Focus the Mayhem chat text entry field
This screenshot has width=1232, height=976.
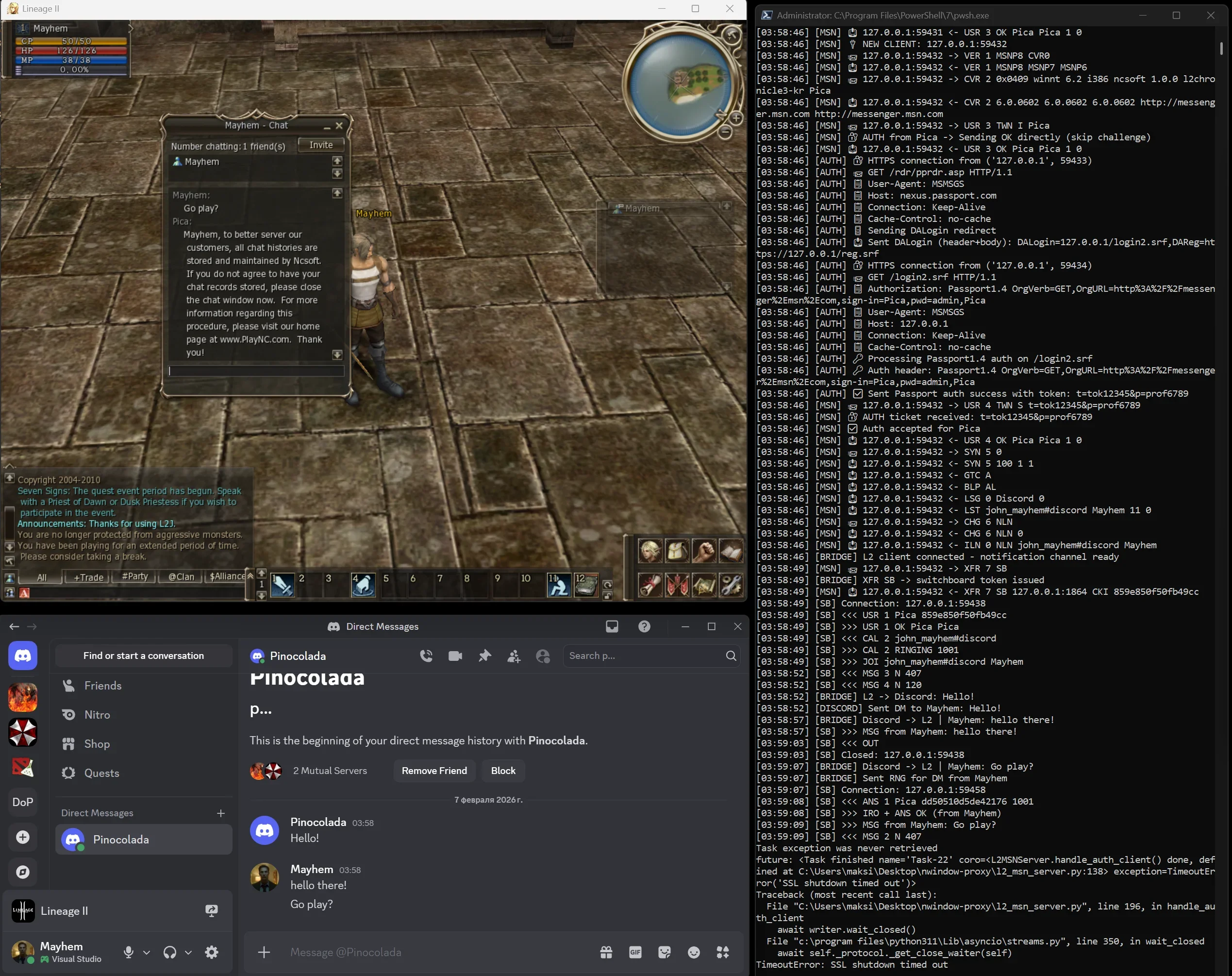coord(256,371)
